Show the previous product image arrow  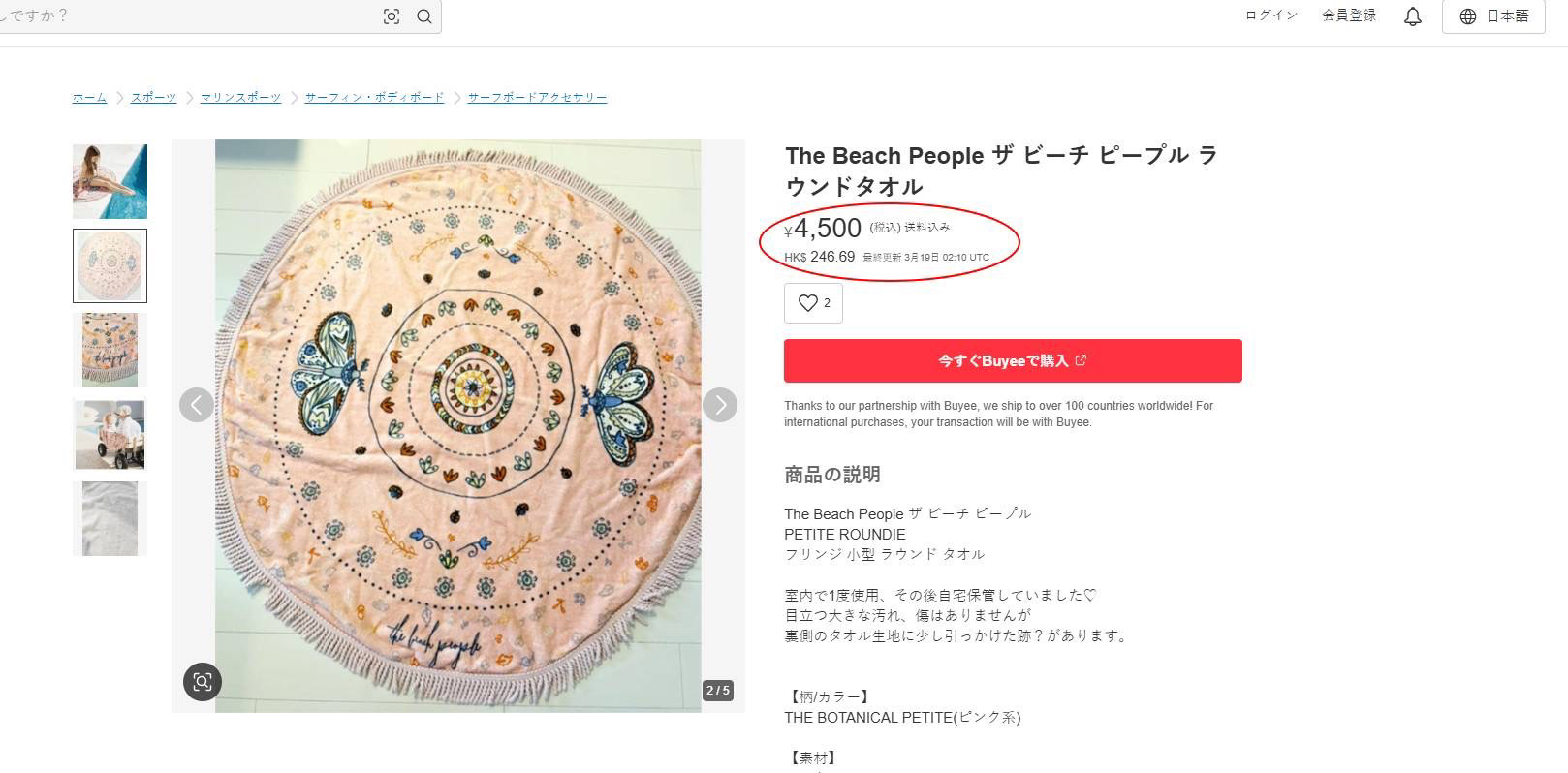pyautogui.click(x=197, y=405)
